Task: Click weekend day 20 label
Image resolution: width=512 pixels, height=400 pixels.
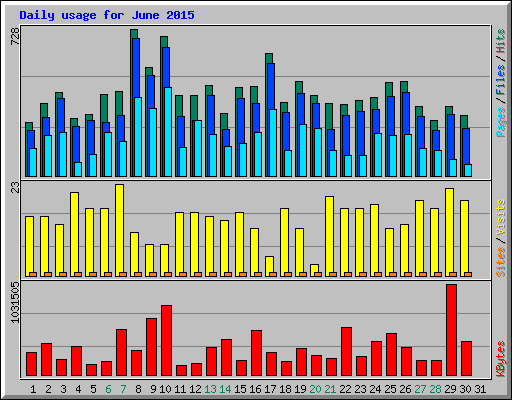Action: (315, 389)
